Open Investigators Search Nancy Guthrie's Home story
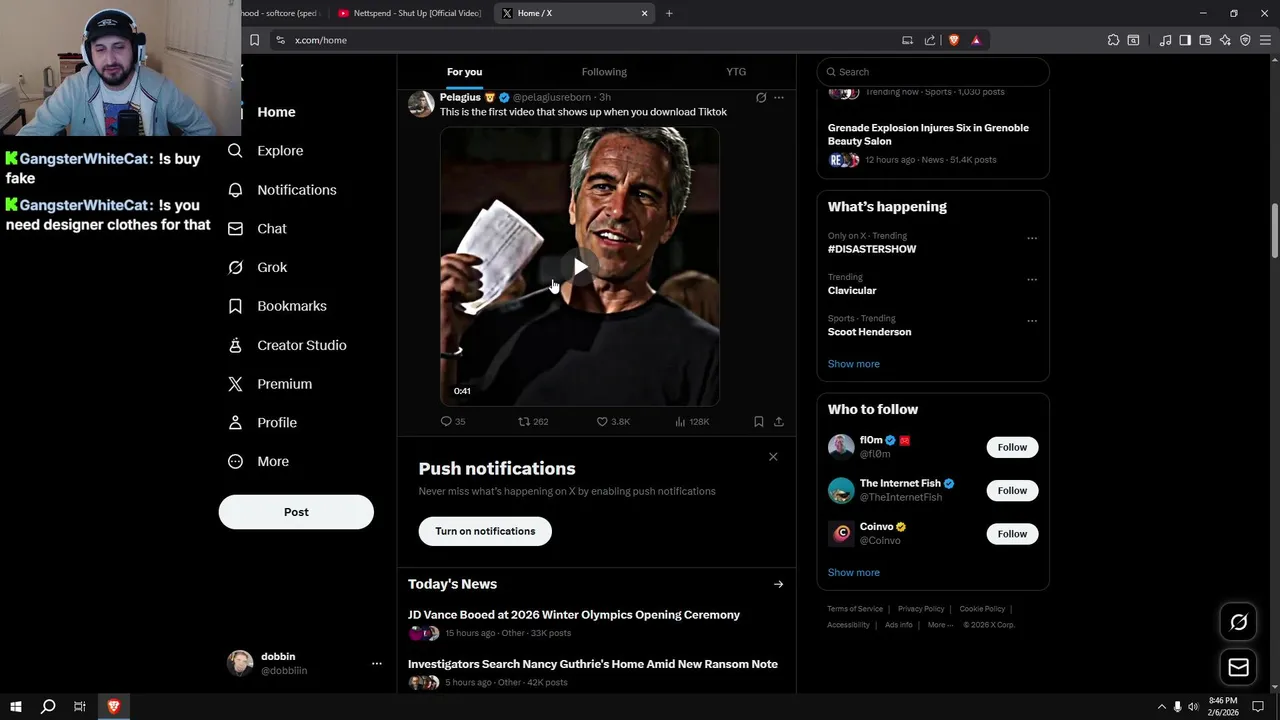The width and height of the screenshot is (1280, 720). pyautogui.click(x=593, y=664)
